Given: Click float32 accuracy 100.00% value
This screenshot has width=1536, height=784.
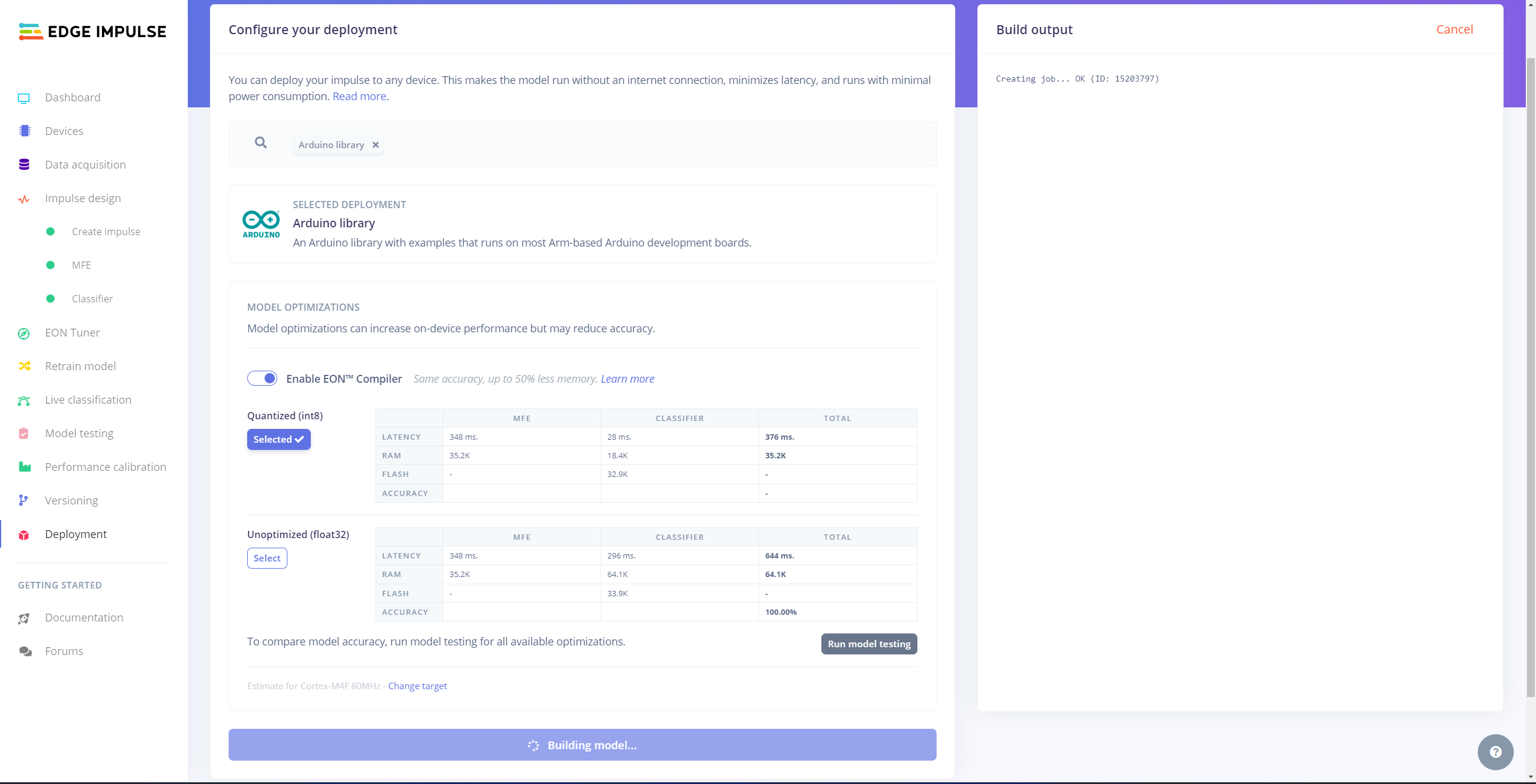Looking at the screenshot, I should tap(781, 612).
